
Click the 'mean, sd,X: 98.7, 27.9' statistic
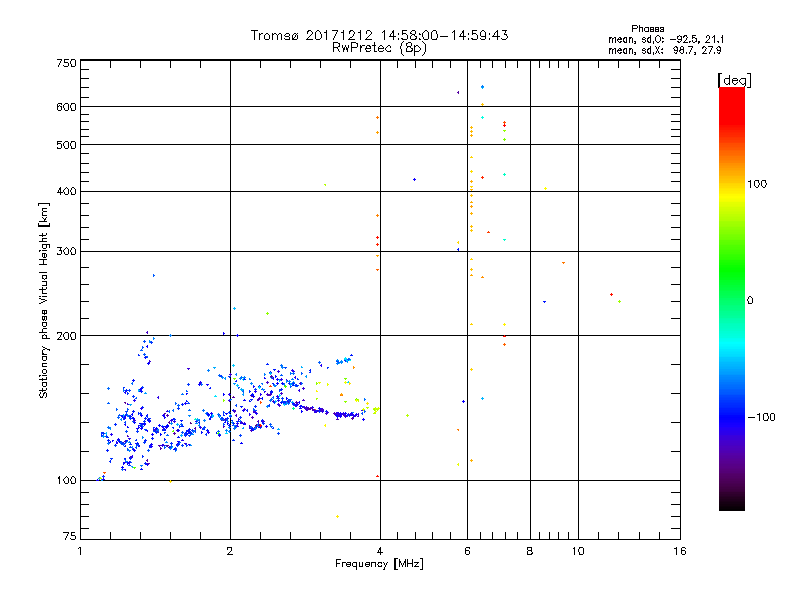665,50
